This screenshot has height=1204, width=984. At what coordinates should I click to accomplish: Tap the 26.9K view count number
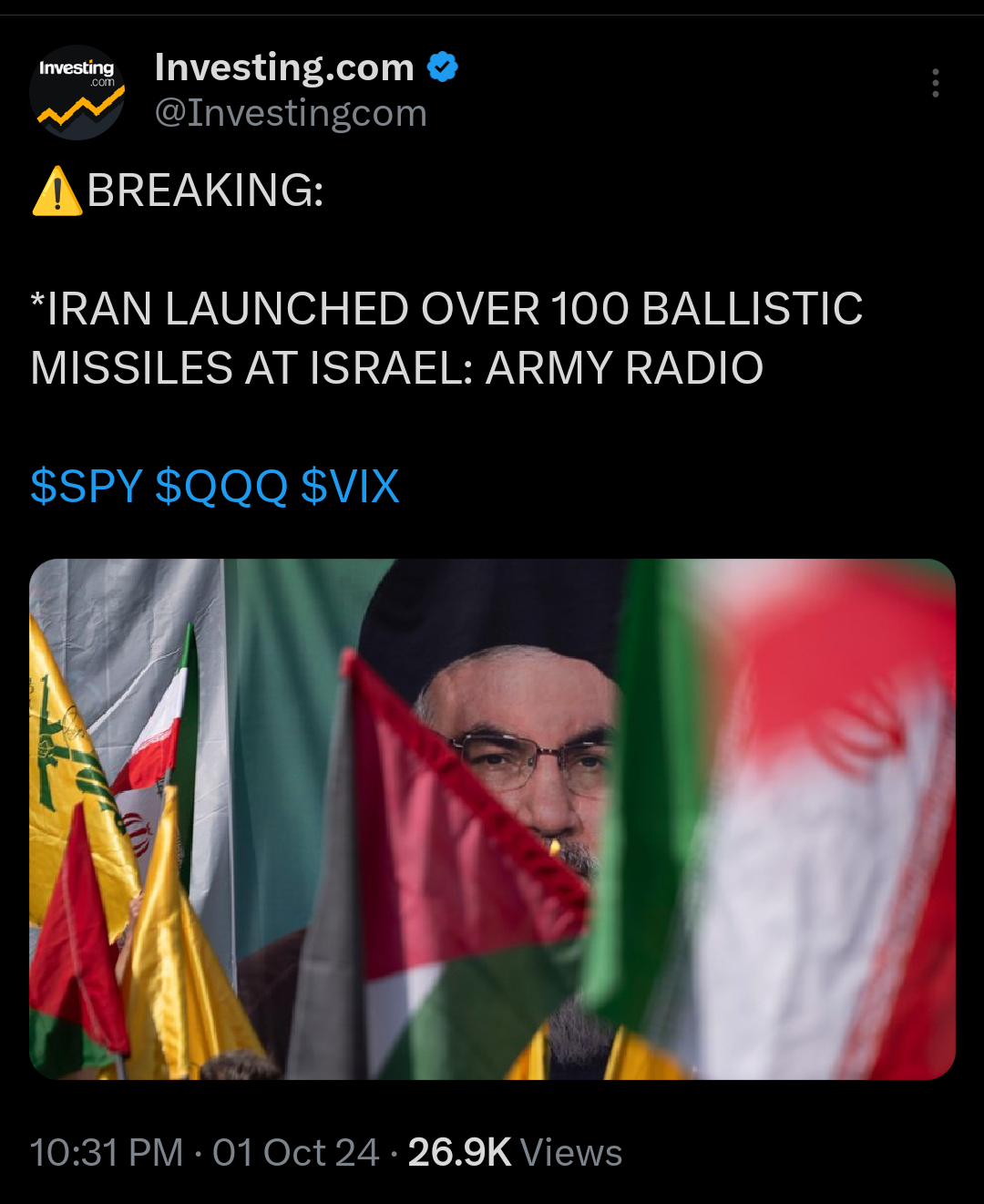(x=459, y=1153)
